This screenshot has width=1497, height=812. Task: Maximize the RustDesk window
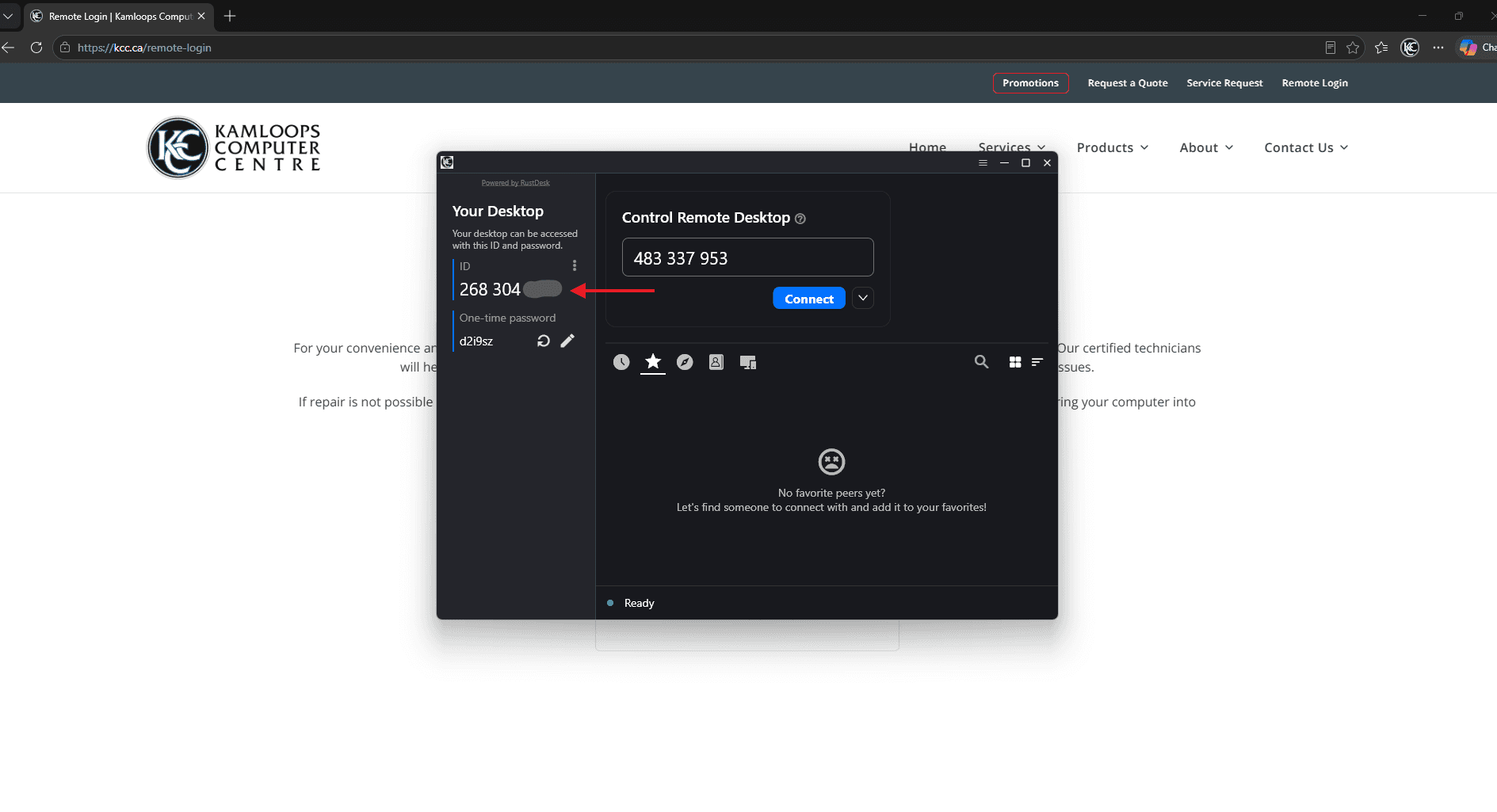pos(1025,162)
